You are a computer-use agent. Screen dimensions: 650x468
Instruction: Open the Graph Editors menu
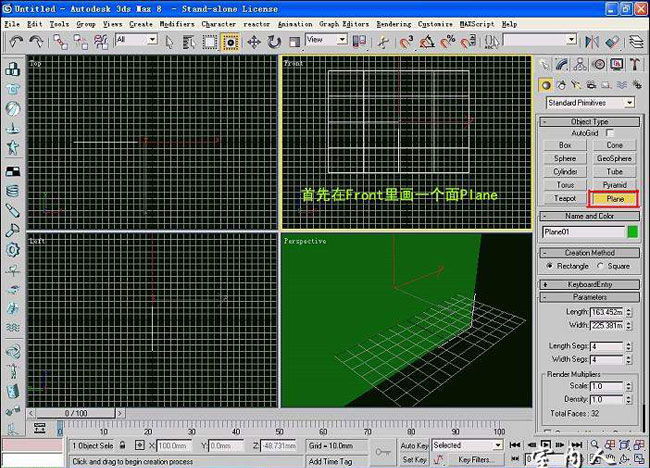[344, 24]
